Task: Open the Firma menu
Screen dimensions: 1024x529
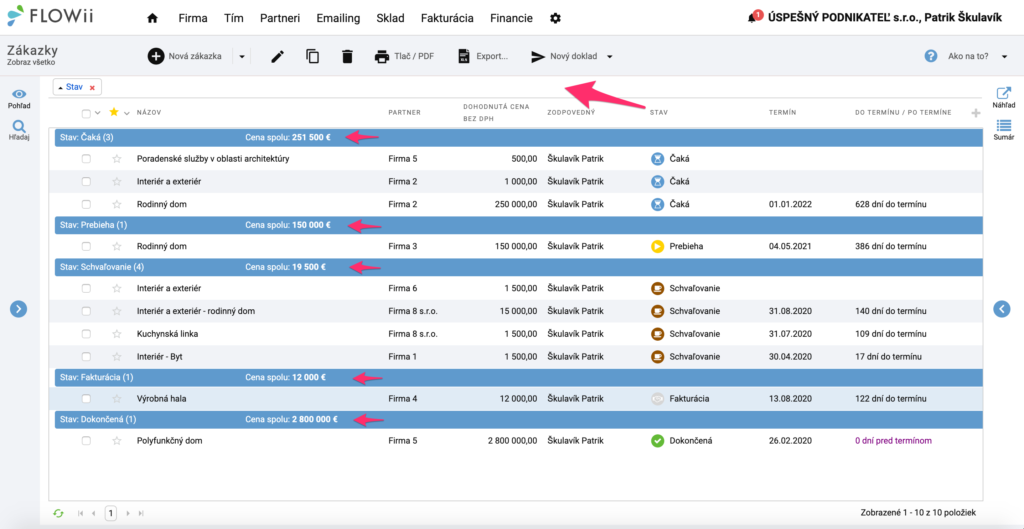Action: pos(193,18)
